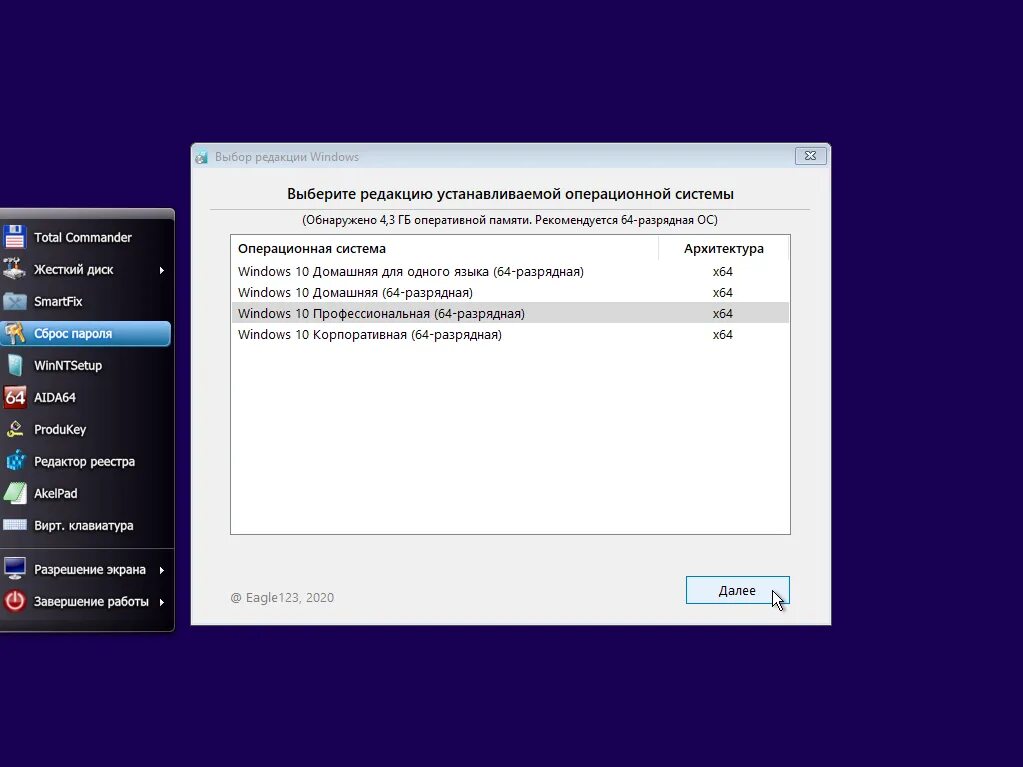The width and height of the screenshot is (1023, 767).
Task: Expand the Жесткий диск submenu arrow
Action: click(x=162, y=270)
